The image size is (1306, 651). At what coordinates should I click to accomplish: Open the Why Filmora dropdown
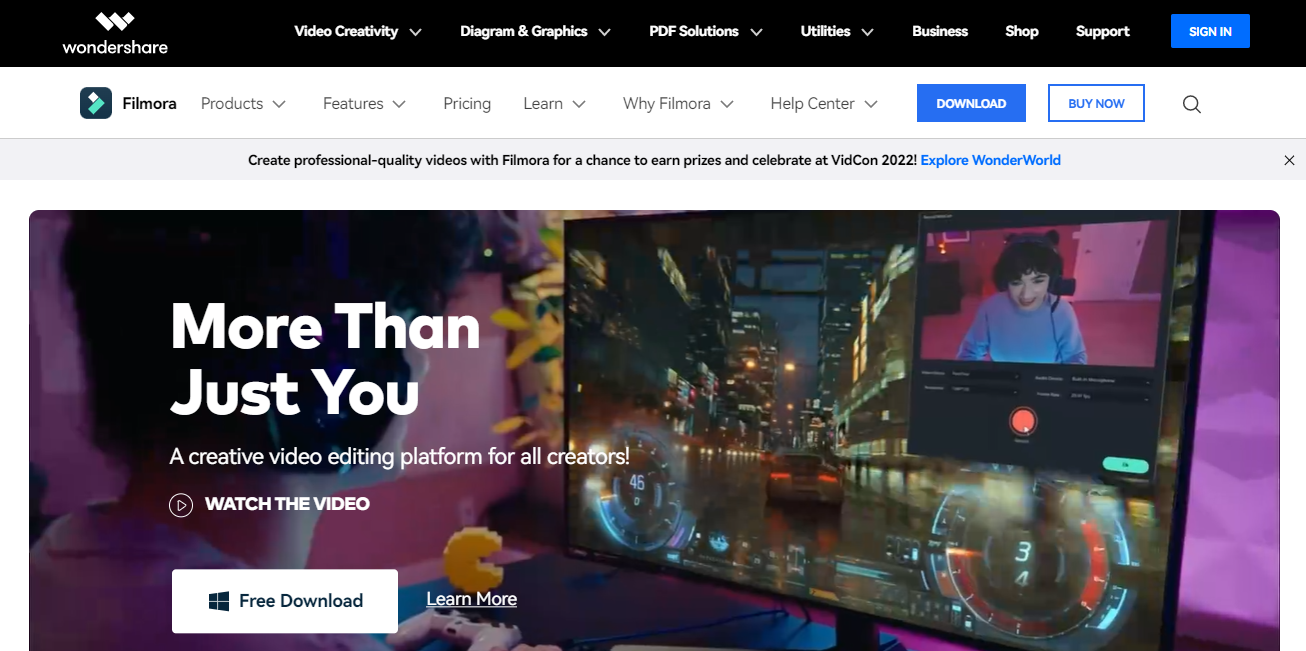coord(679,104)
